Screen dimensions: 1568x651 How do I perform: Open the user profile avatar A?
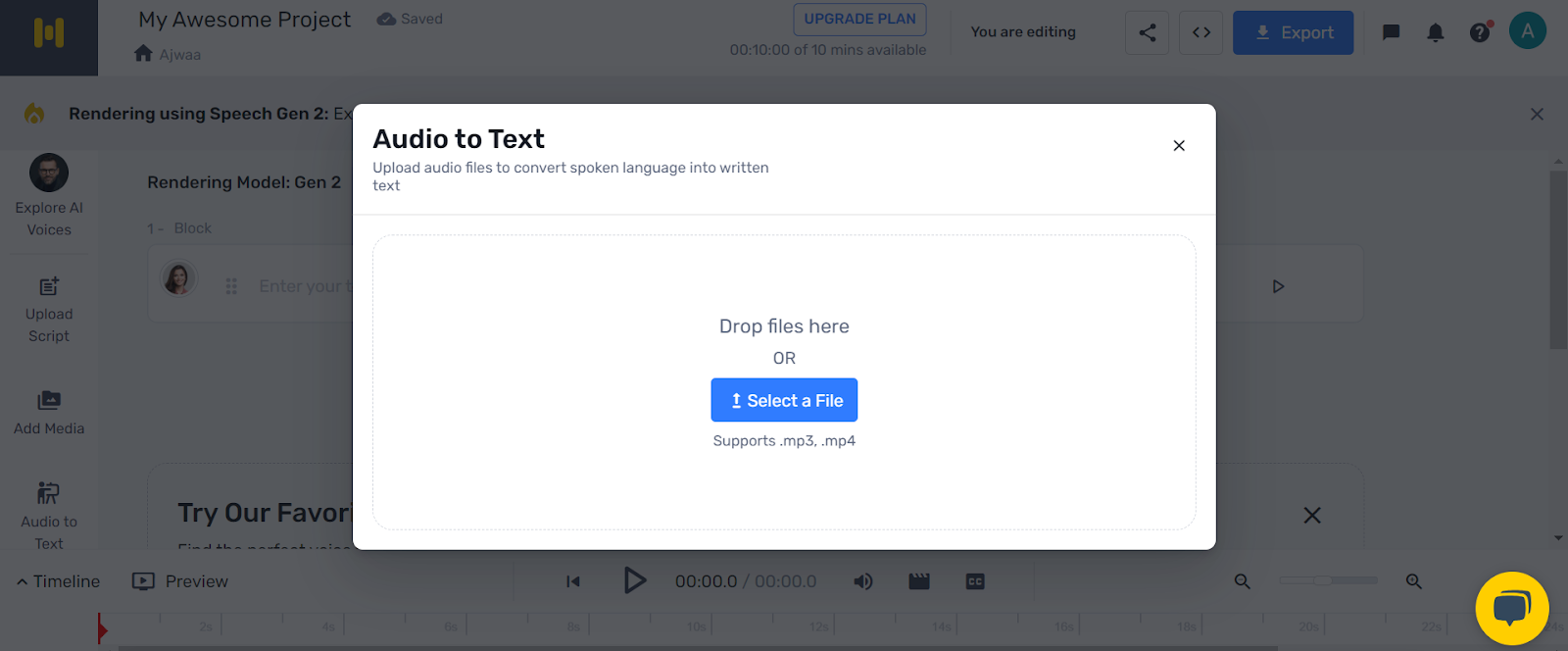[x=1528, y=31]
